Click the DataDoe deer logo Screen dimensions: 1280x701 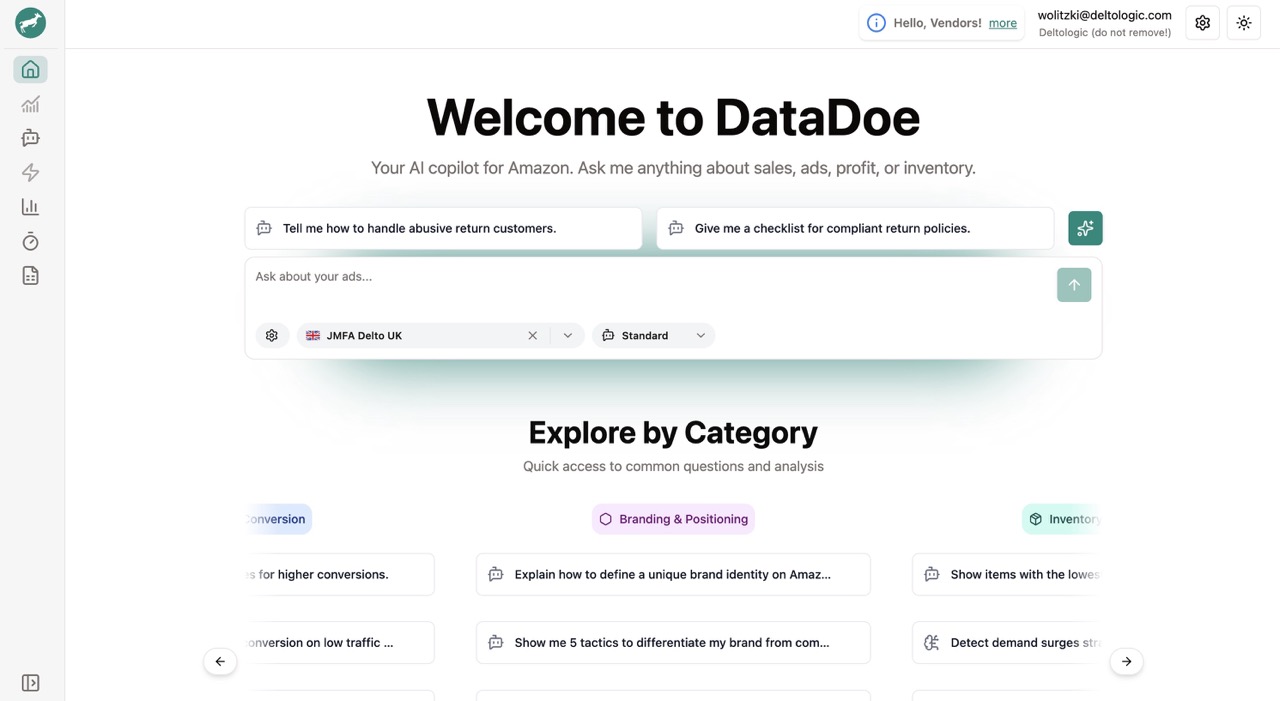[x=31, y=23]
